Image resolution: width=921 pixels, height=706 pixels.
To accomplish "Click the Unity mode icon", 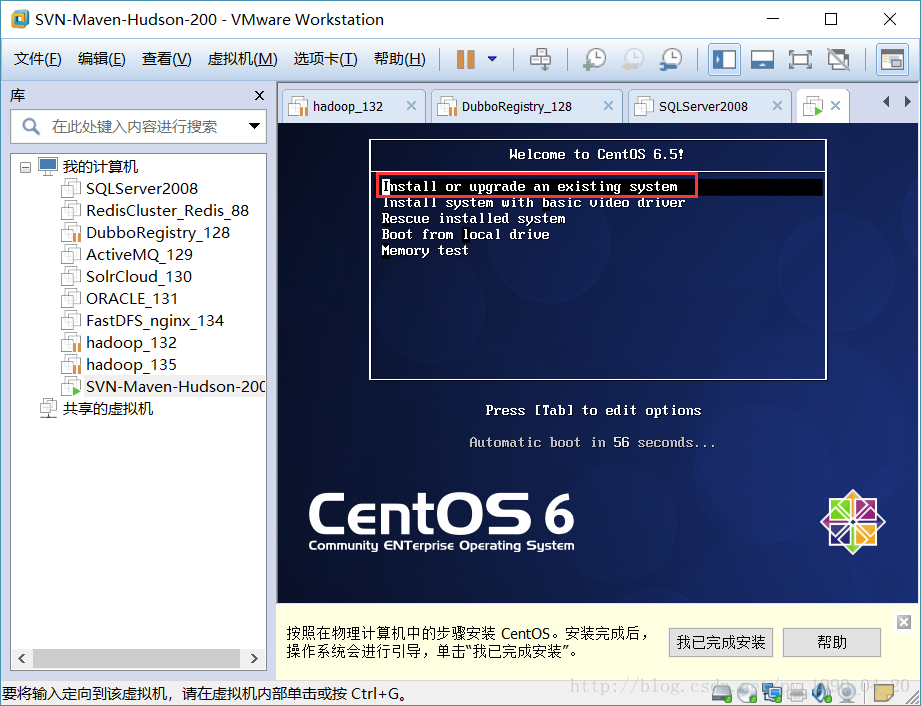I will (838, 59).
